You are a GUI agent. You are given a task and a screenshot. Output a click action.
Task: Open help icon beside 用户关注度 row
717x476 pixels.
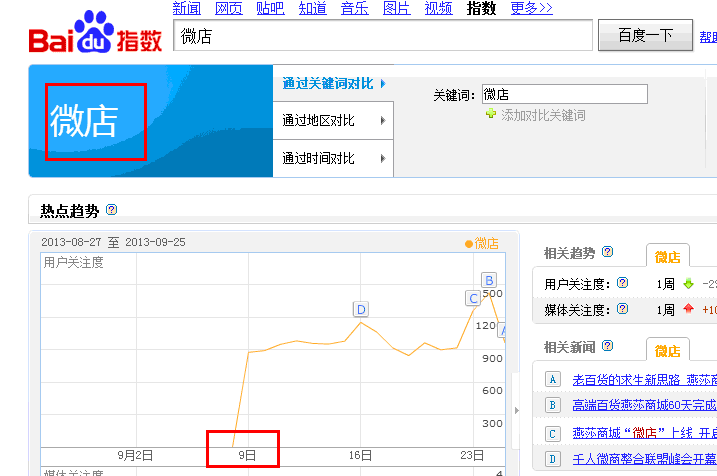pyautogui.click(x=622, y=283)
